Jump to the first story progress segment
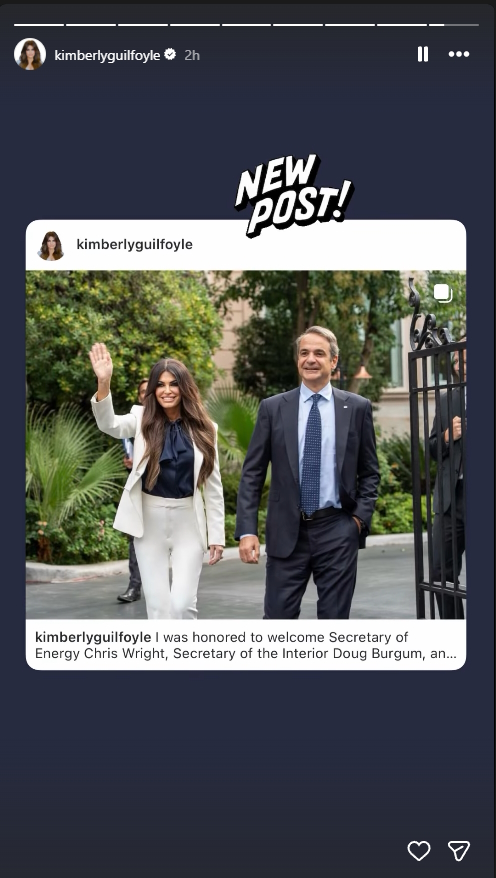The height and width of the screenshot is (878, 496). click(x=39, y=25)
